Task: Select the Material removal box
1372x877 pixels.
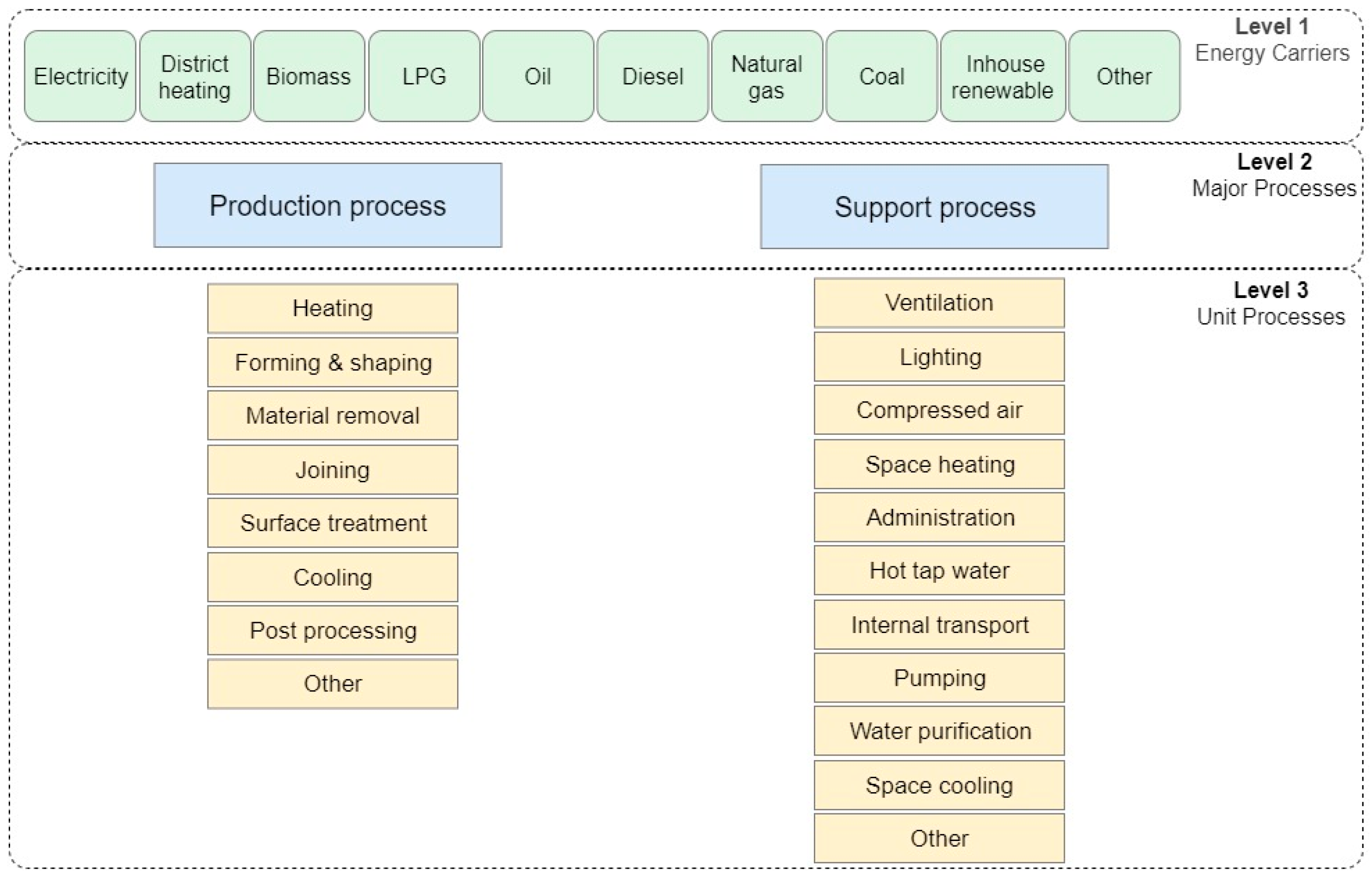Action: pyautogui.click(x=333, y=415)
